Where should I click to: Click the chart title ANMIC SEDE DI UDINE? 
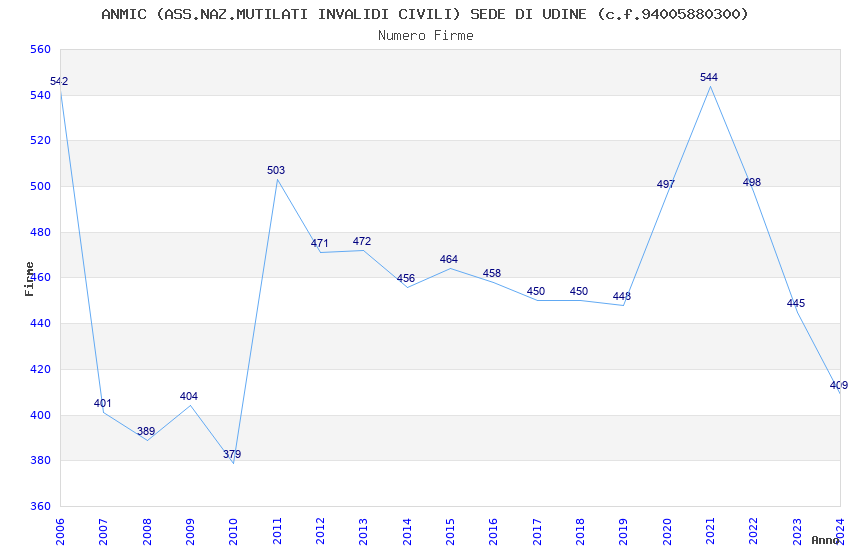425,14
